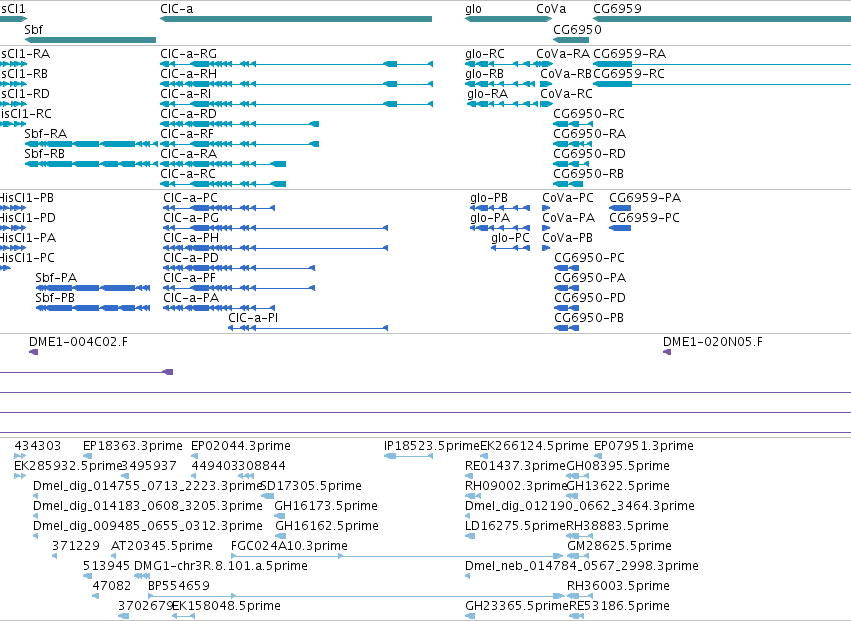
Task: Click transcript CIC-a-RA
Action: point(223,164)
